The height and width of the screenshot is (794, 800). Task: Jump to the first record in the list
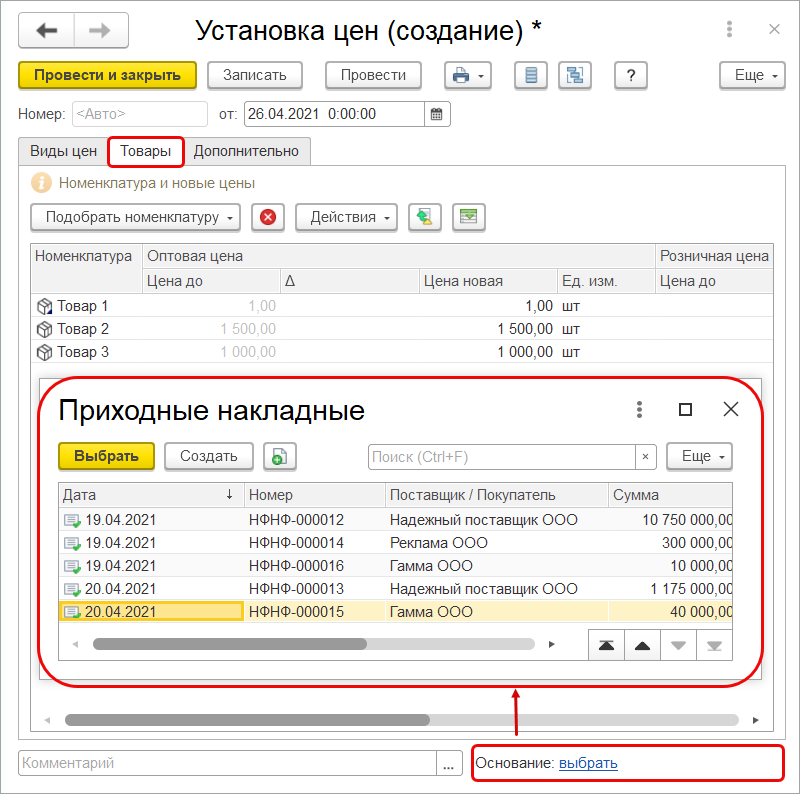tap(606, 646)
